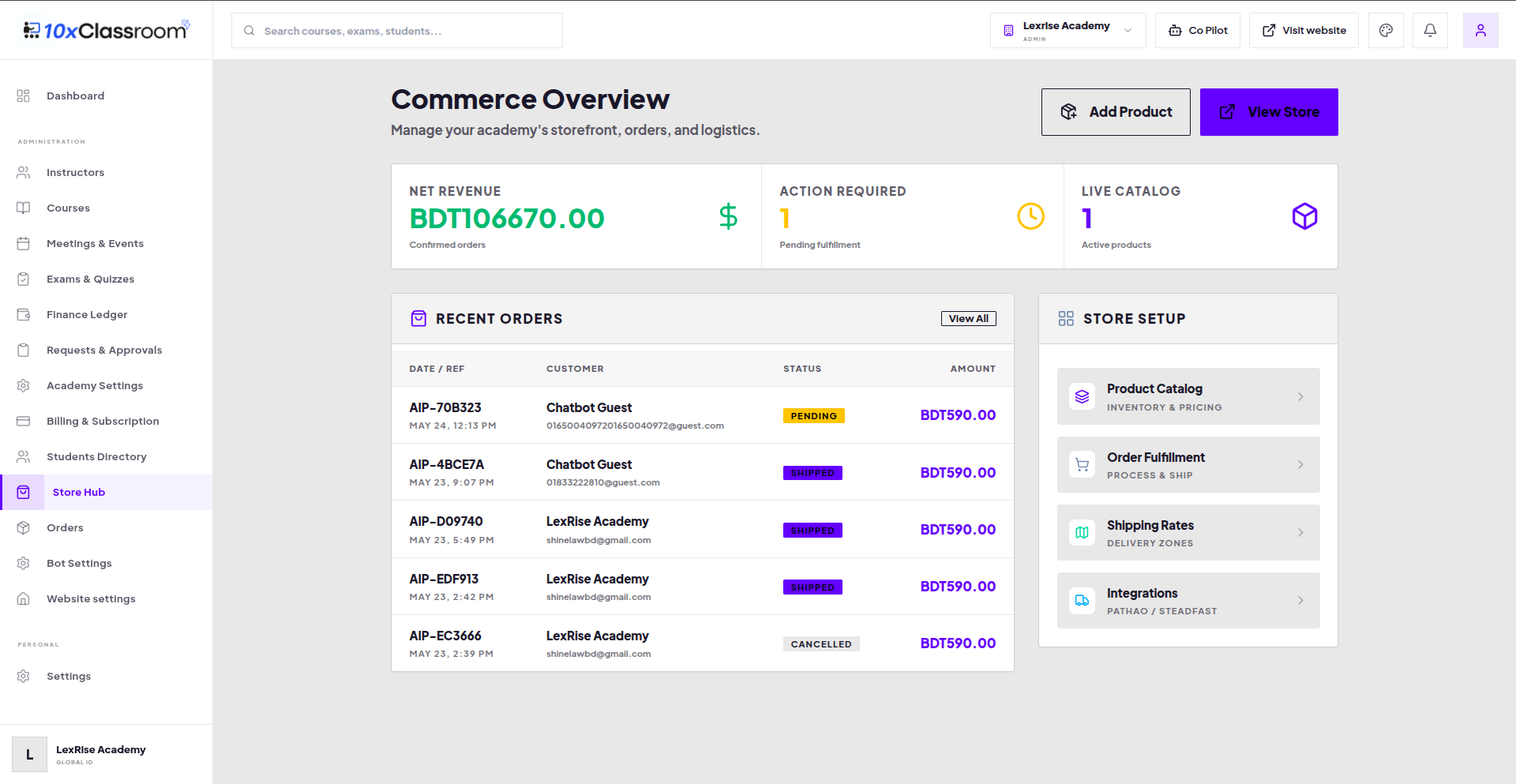Select order AIP-4BCE7A
This screenshot has width=1516, height=784.
703,472
